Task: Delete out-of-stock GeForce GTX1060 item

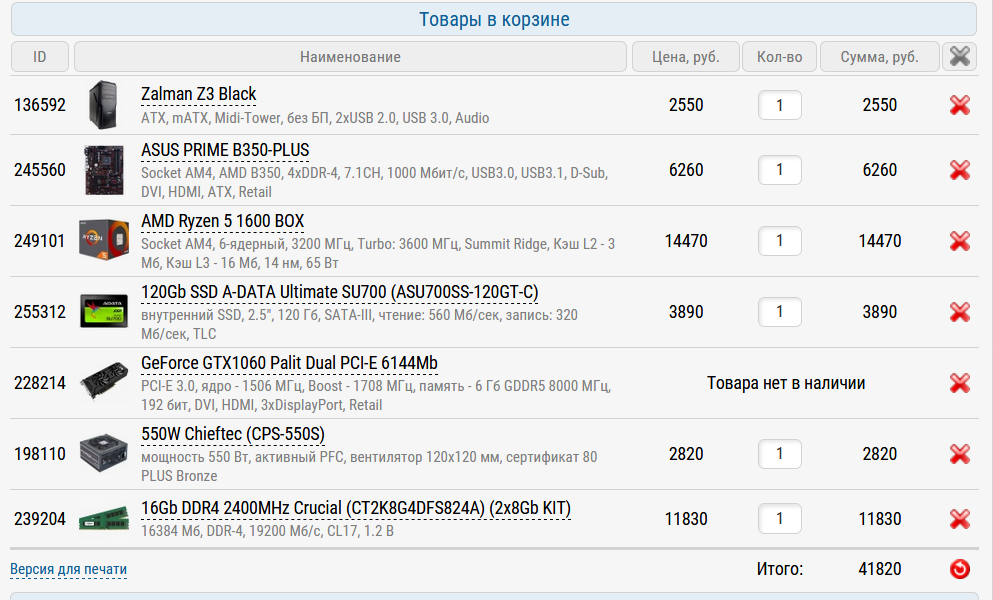Action: (x=959, y=383)
